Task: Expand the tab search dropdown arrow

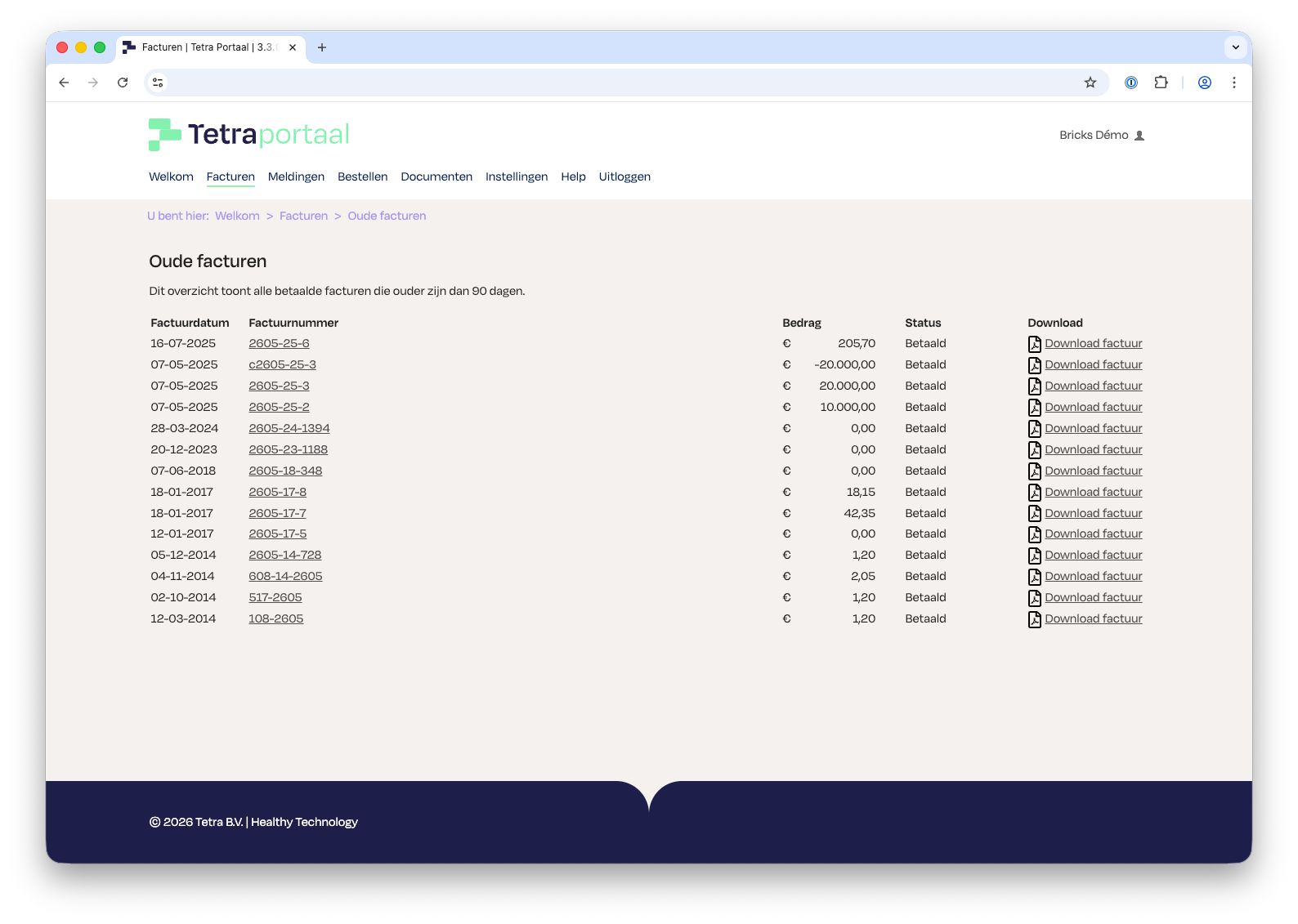Action: [x=1235, y=47]
